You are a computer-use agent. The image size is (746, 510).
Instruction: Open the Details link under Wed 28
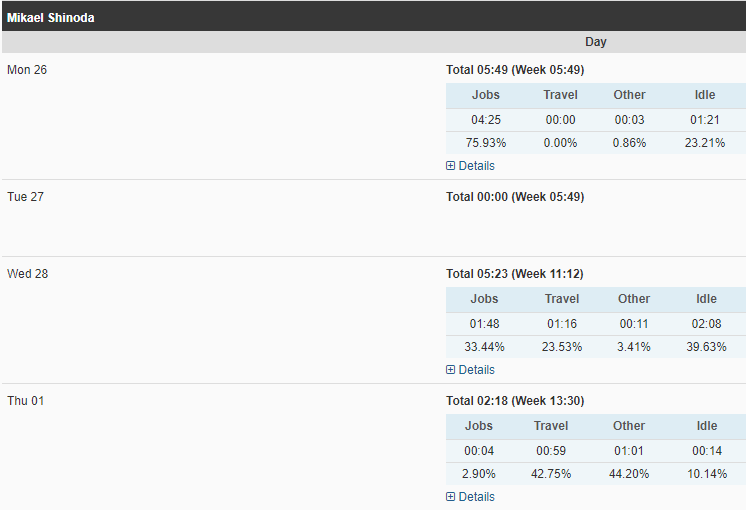(476, 370)
